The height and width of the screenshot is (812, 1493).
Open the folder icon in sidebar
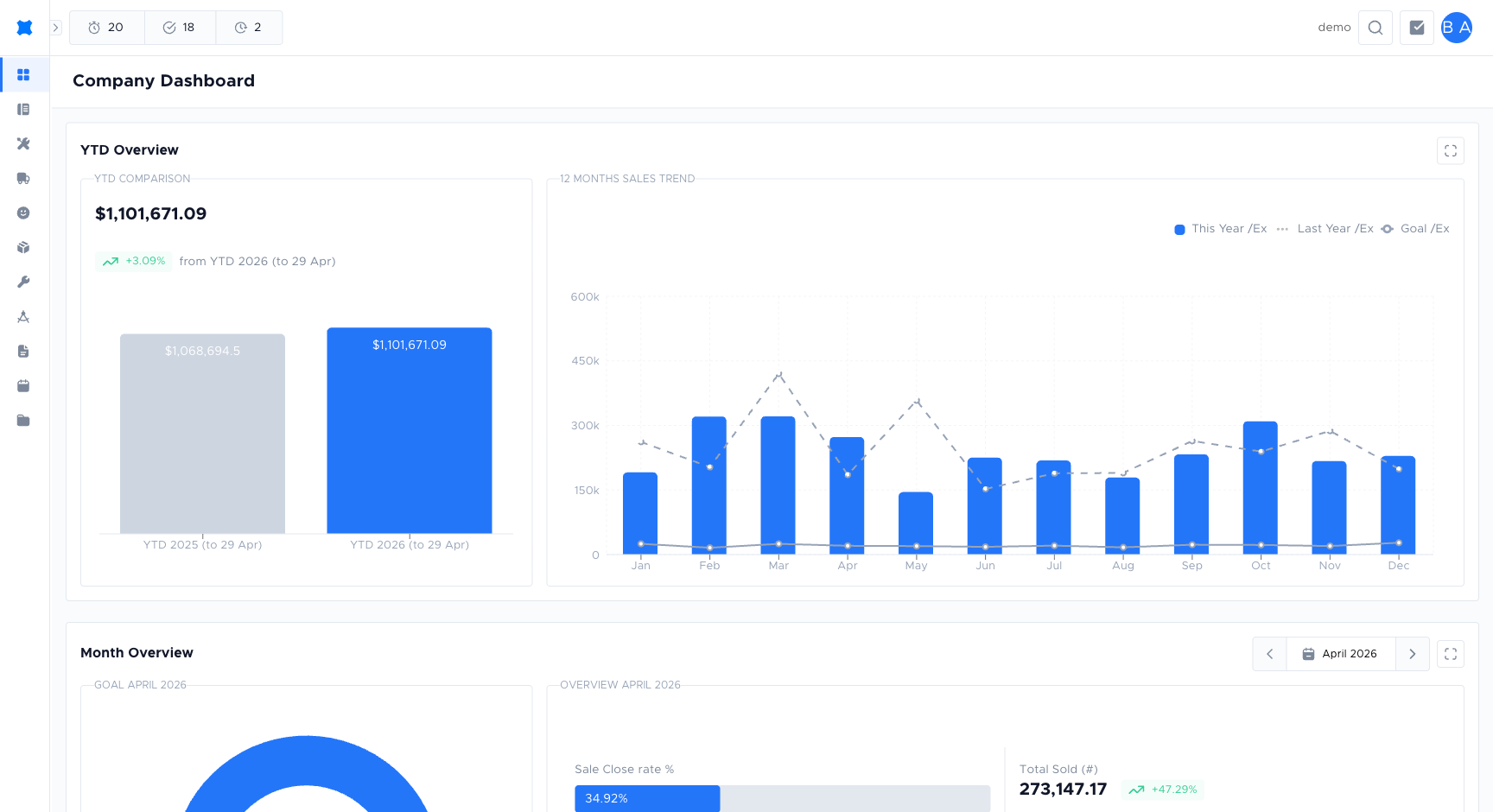(x=23, y=421)
